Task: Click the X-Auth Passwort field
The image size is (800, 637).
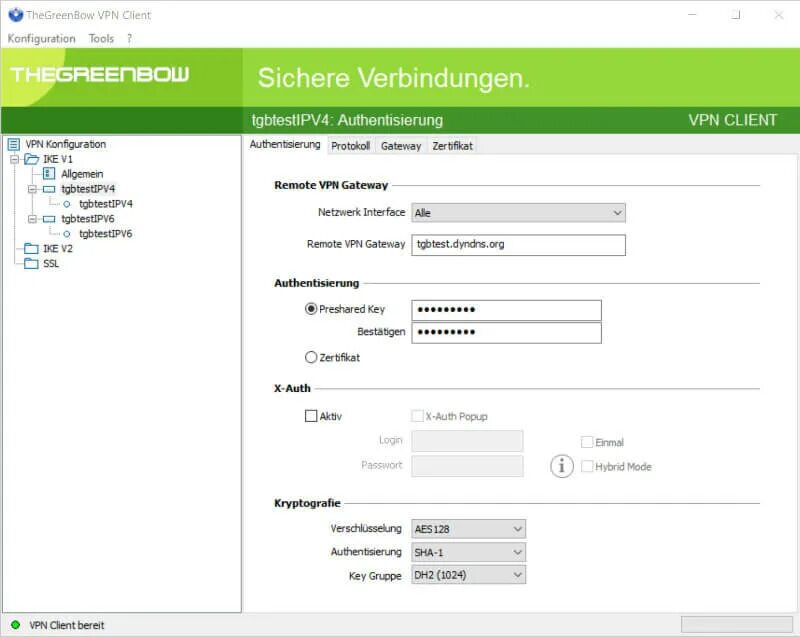Action: tap(467, 466)
